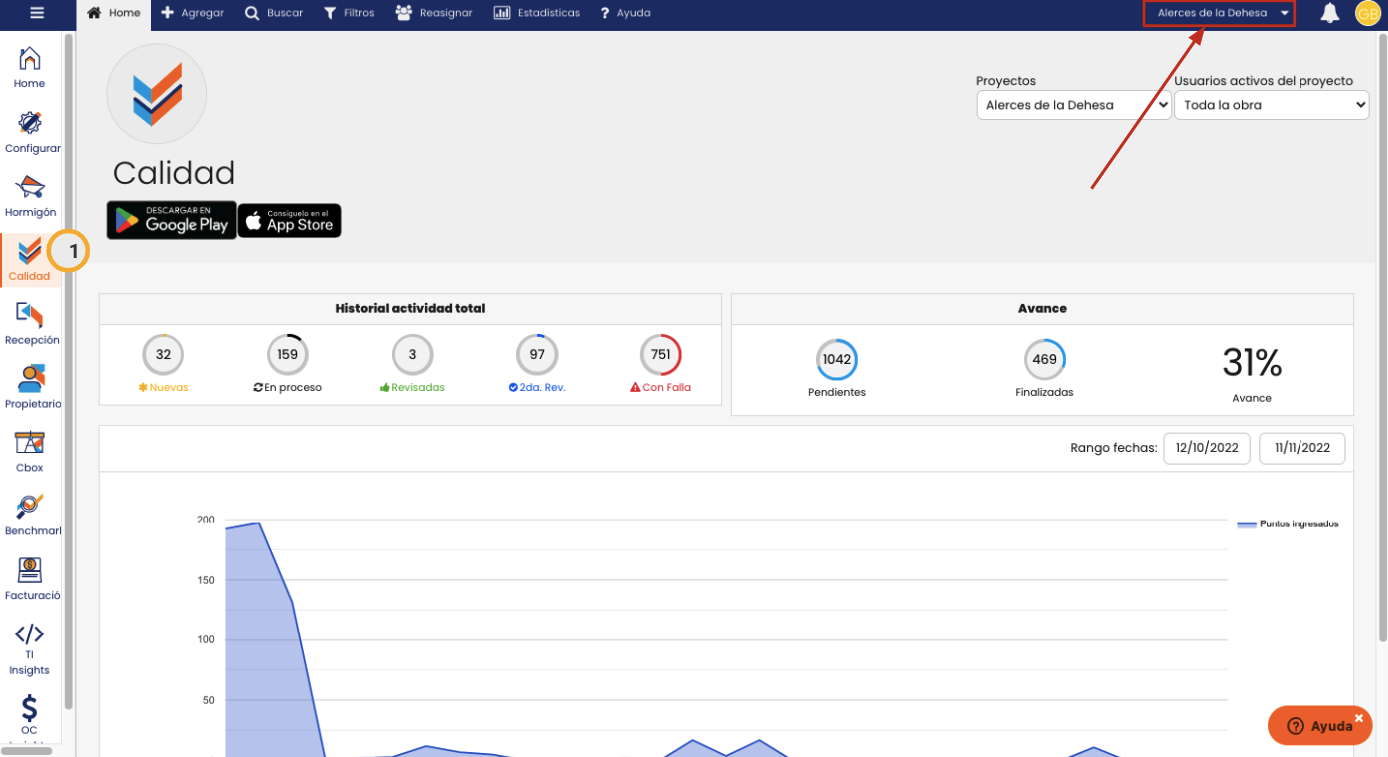Open the OC dollar sign module

[x=29, y=714]
